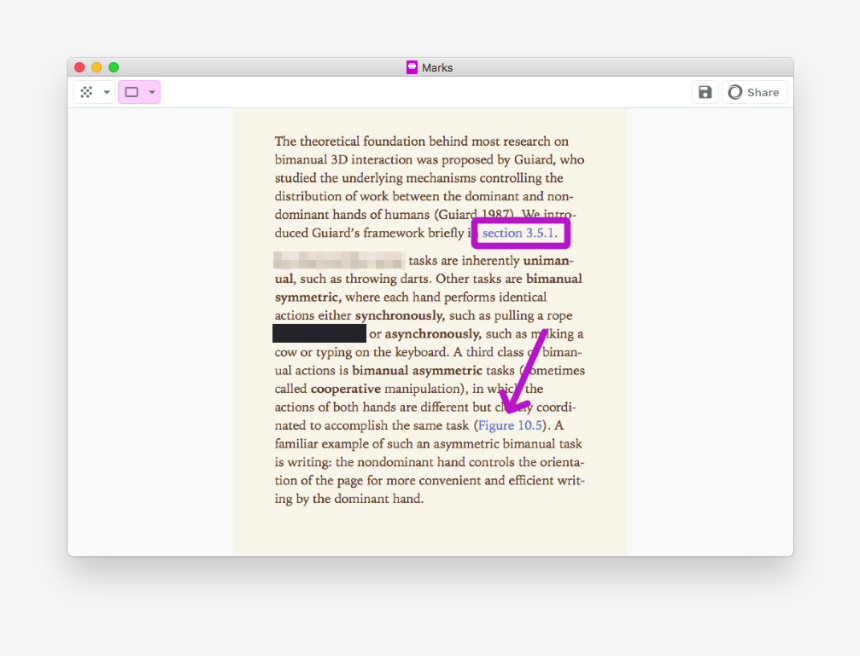Click the "Marks" window title text

[x=437, y=68]
